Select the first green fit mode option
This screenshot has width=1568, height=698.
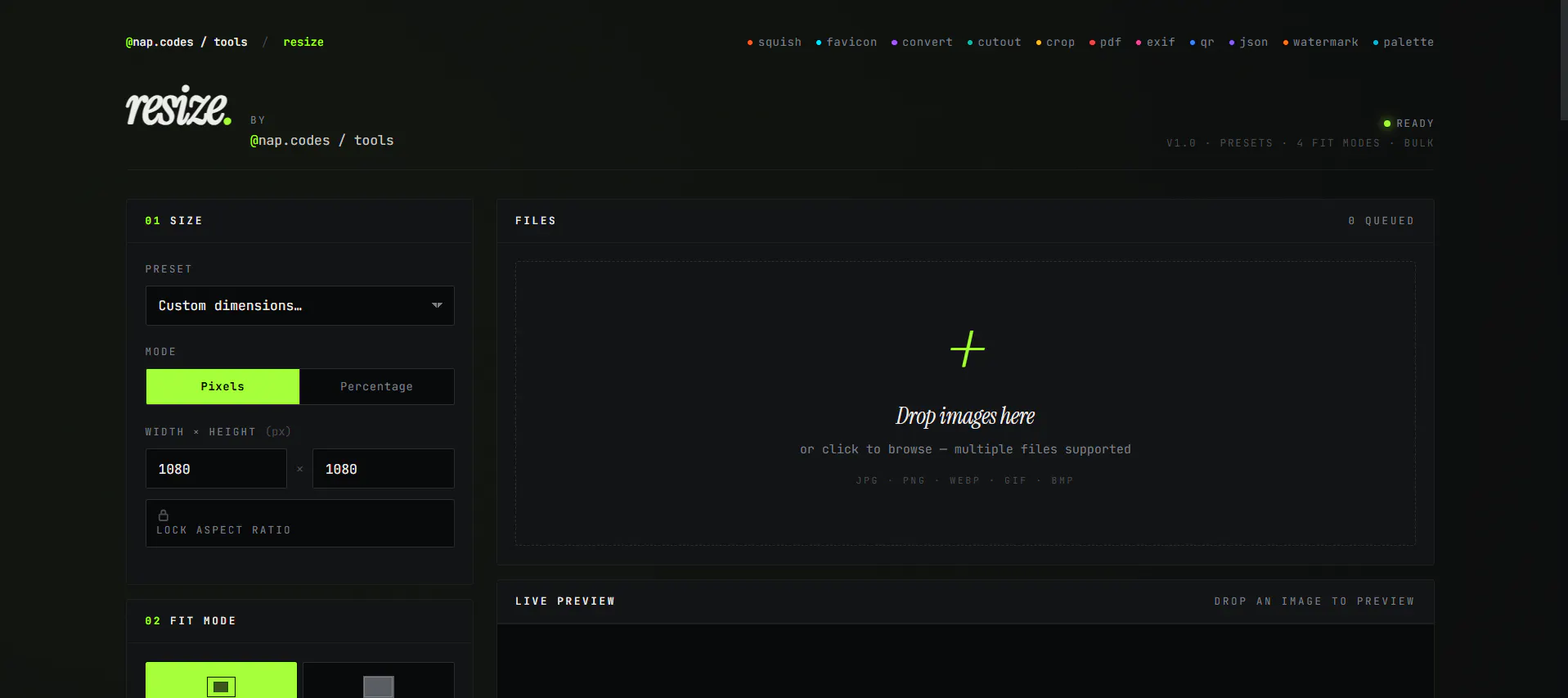point(221,680)
